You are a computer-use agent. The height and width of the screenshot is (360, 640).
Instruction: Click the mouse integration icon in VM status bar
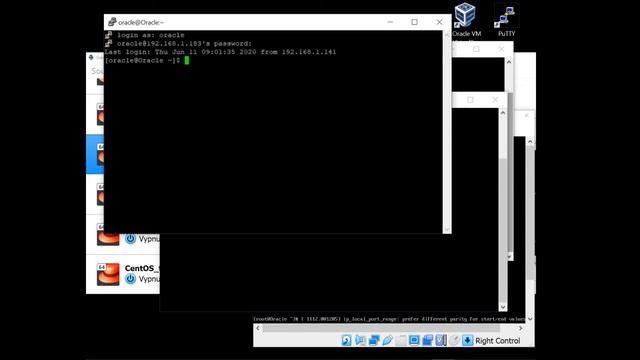click(454, 340)
